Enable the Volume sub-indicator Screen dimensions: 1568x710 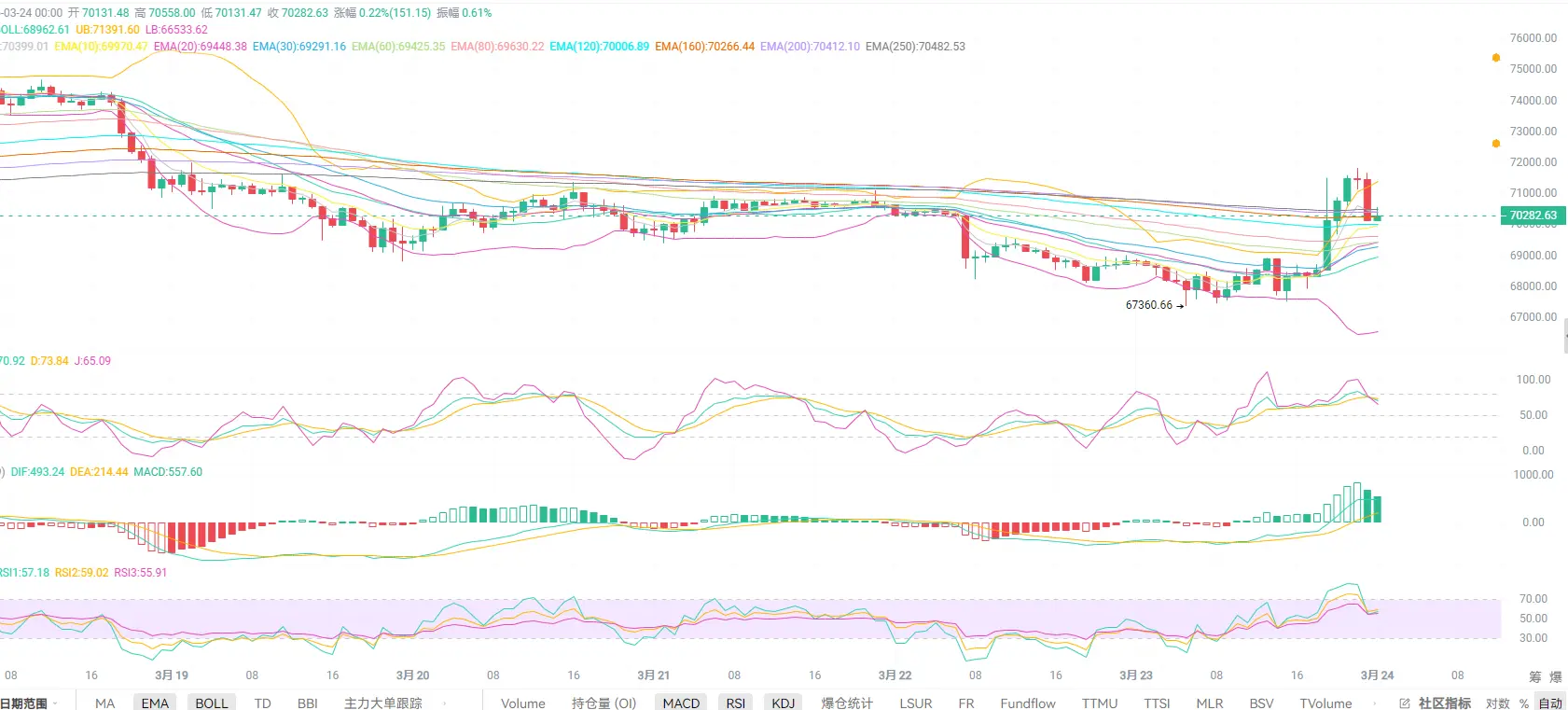coord(523,703)
